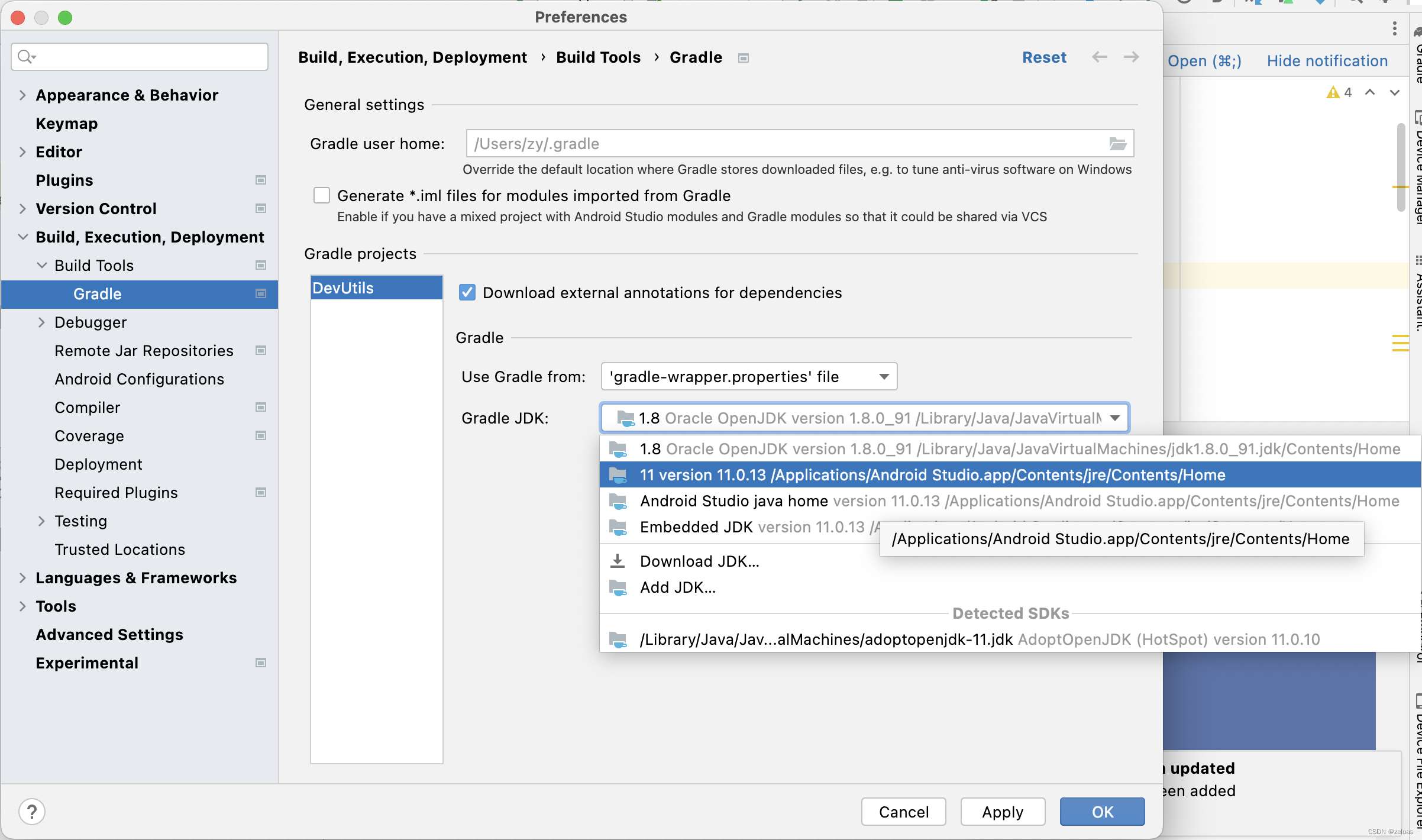The image size is (1422, 840).
Task: Click the project icon next to Required Plugins
Action: [x=260, y=492]
